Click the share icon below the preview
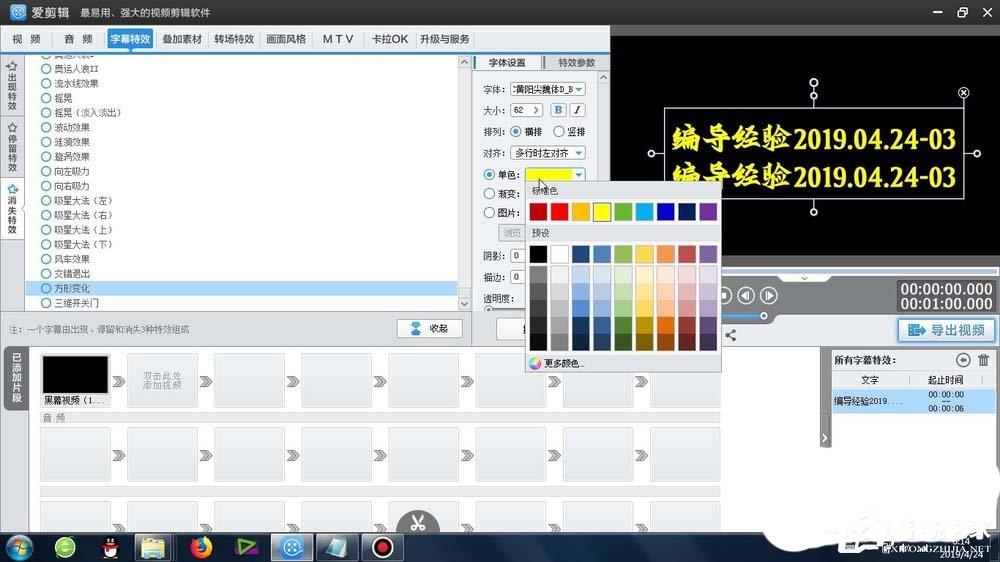 tap(731, 335)
